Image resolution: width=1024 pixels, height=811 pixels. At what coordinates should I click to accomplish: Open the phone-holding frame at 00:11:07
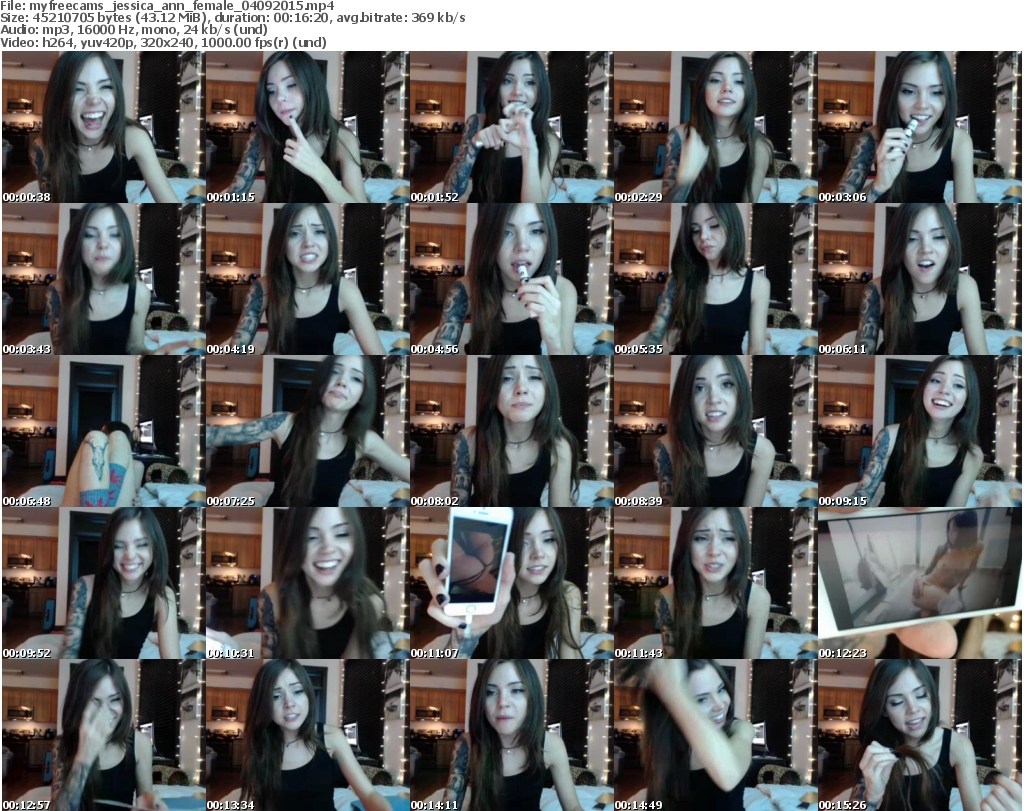pyautogui.click(x=511, y=583)
